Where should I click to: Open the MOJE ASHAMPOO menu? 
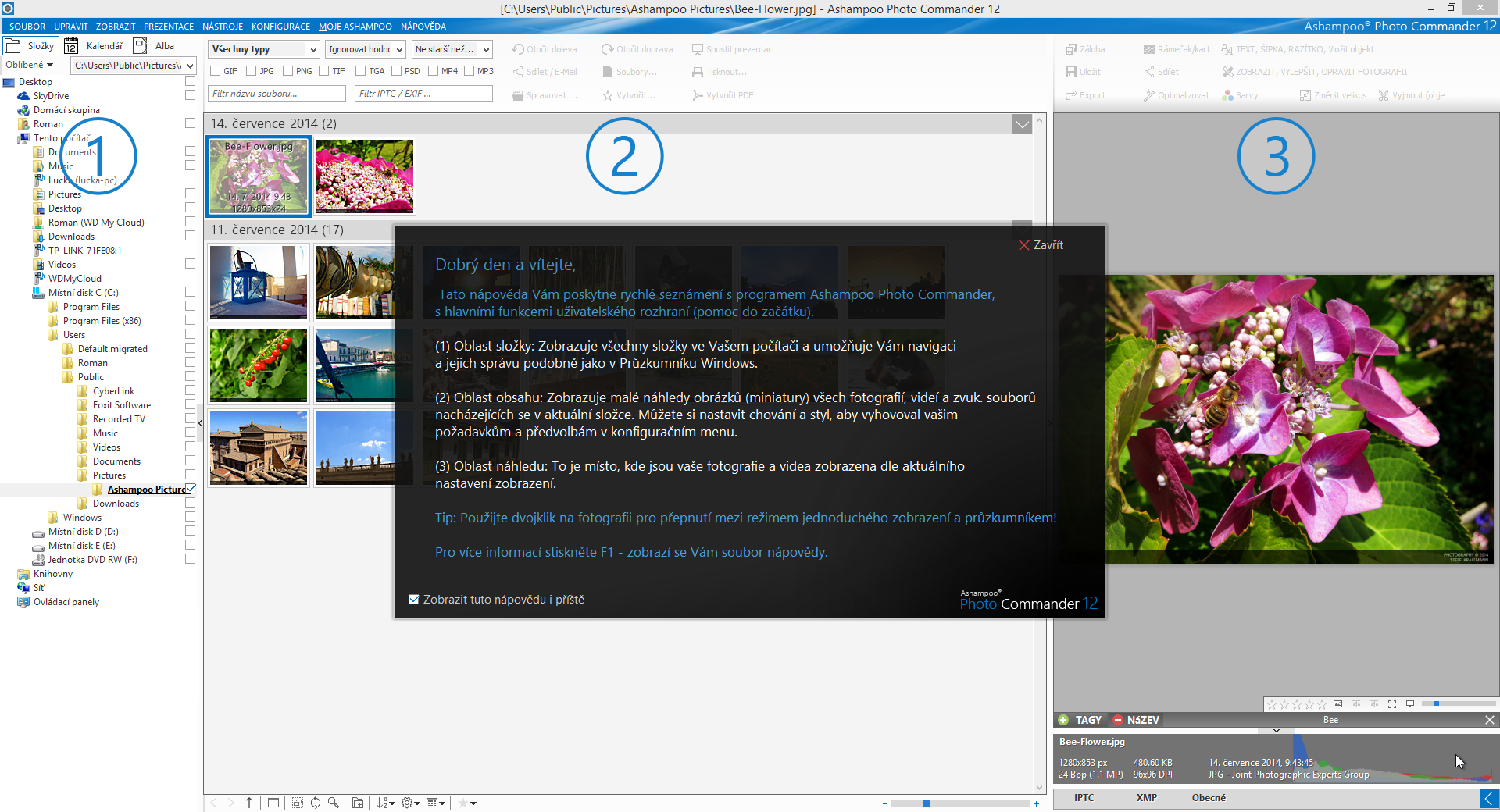pos(355,27)
